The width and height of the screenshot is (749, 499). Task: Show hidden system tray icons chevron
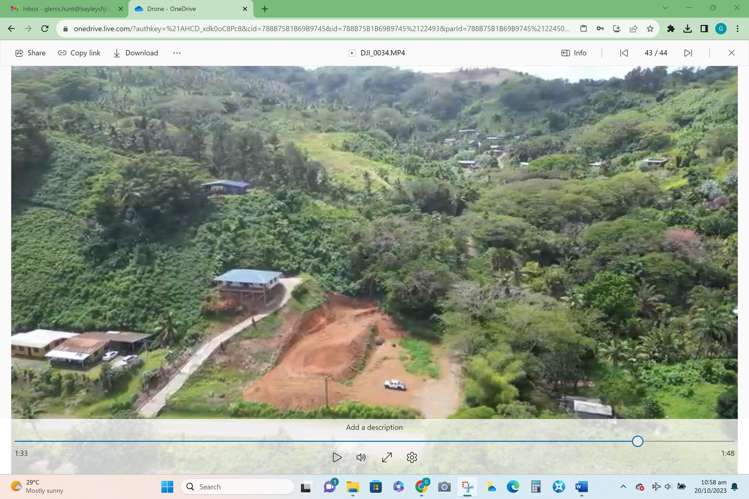[623, 487]
